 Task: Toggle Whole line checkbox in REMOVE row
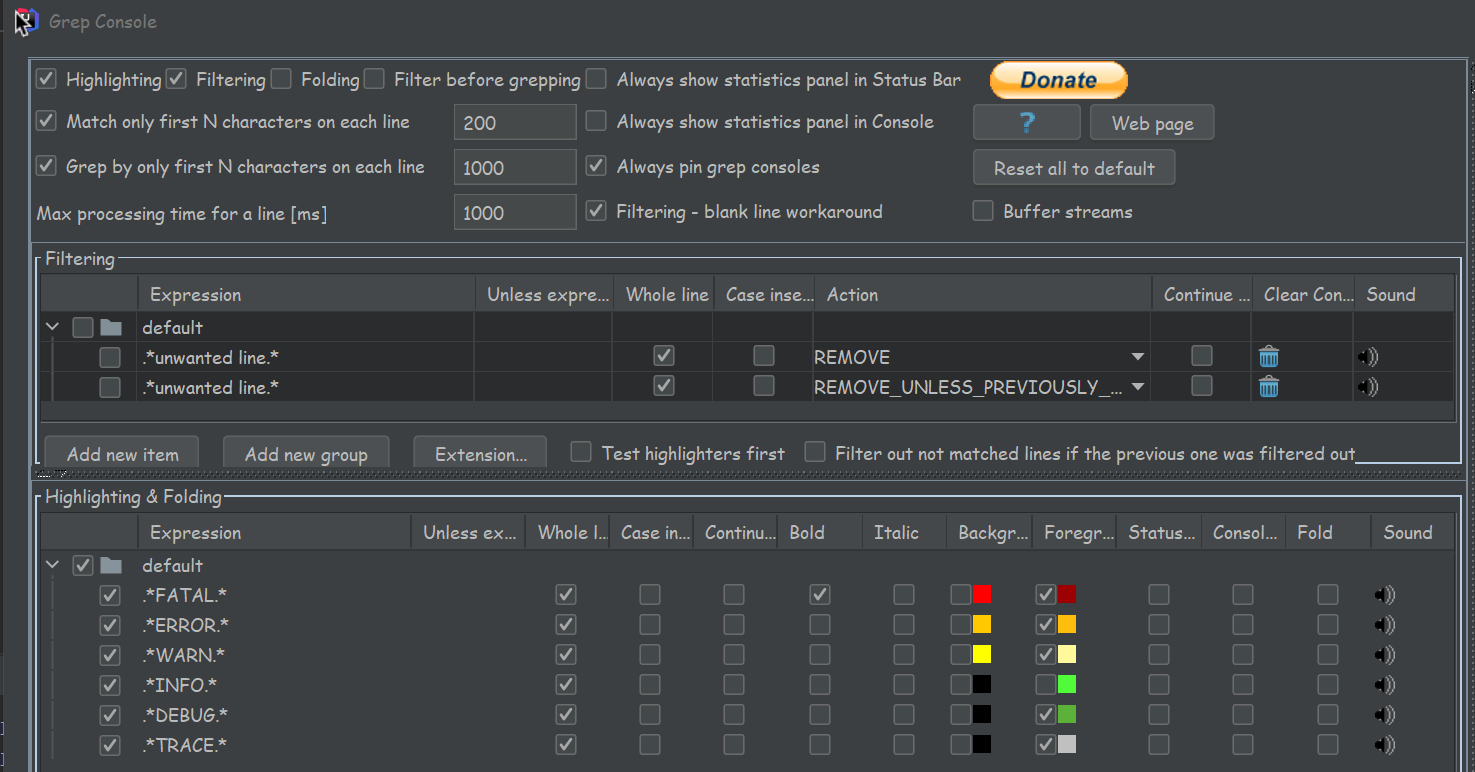[x=663, y=356]
